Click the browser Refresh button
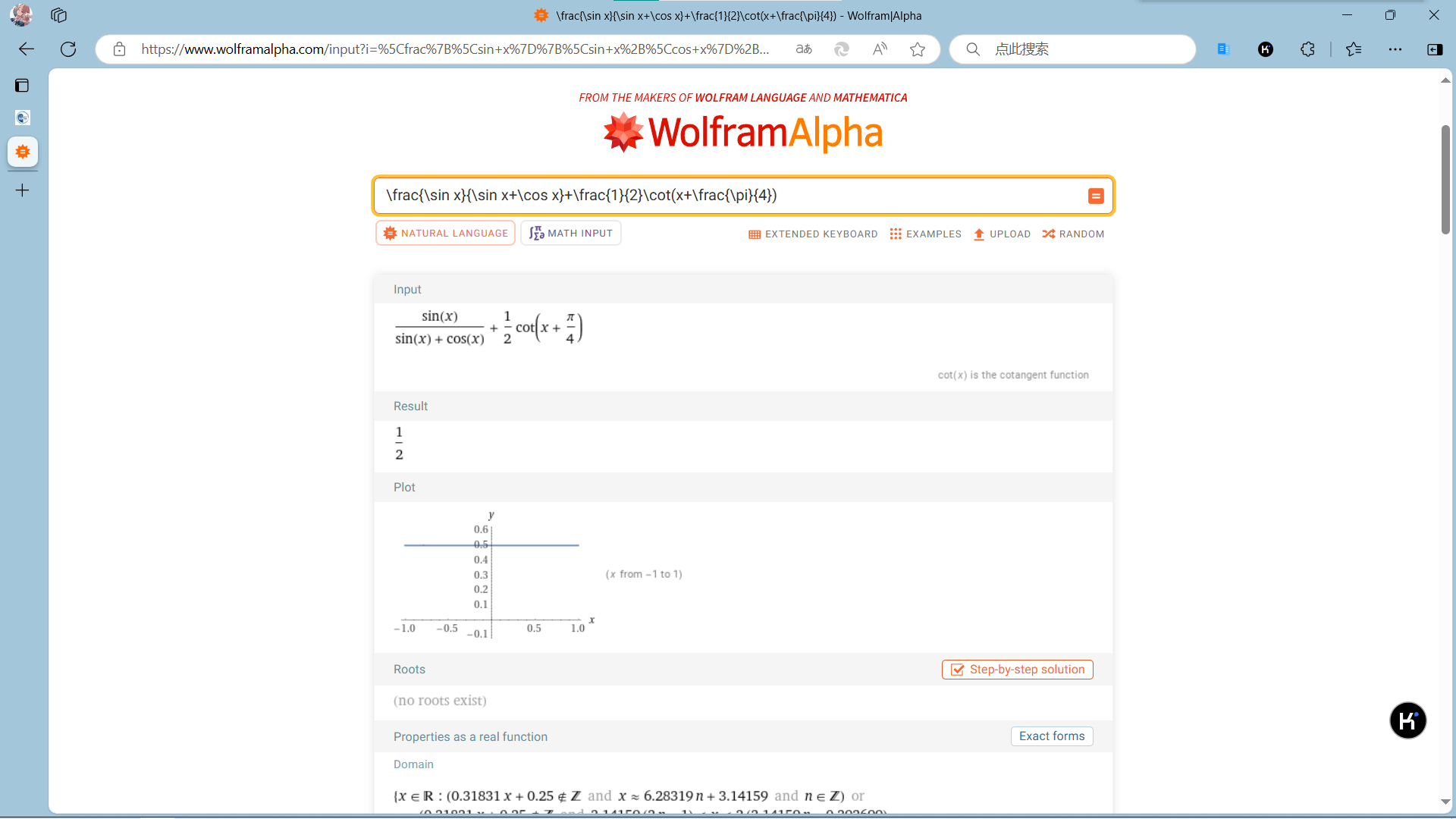 click(x=68, y=49)
